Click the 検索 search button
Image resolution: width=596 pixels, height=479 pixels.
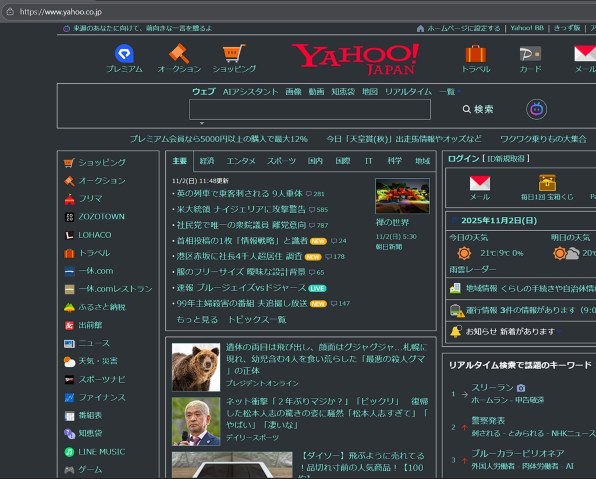coord(478,109)
